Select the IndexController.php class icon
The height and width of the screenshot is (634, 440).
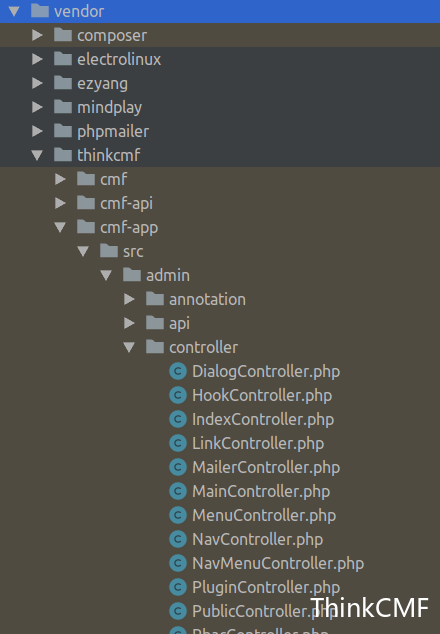tap(178, 419)
